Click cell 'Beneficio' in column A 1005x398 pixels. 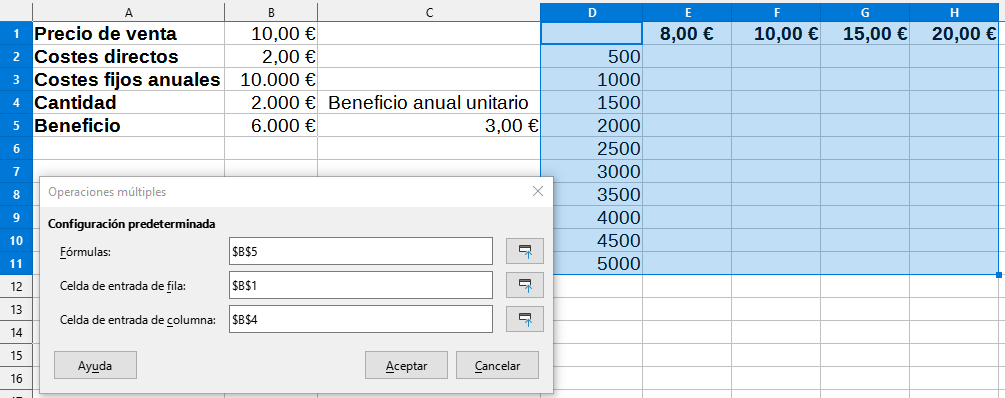pos(128,126)
